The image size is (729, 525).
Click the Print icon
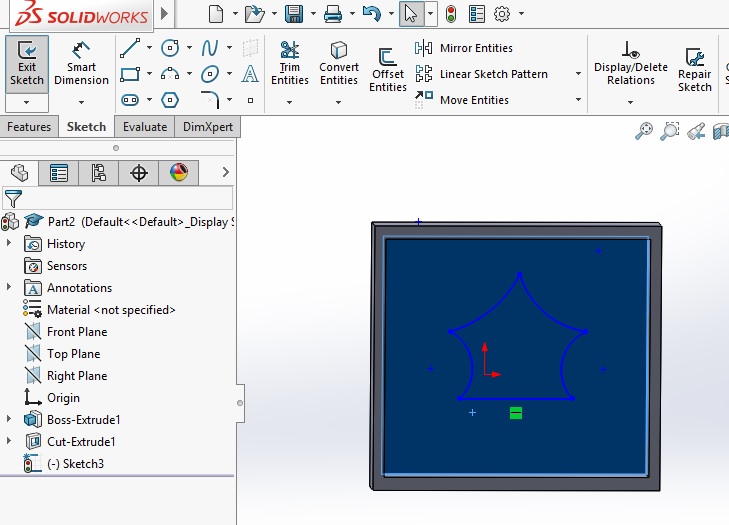(x=333, y=14)
